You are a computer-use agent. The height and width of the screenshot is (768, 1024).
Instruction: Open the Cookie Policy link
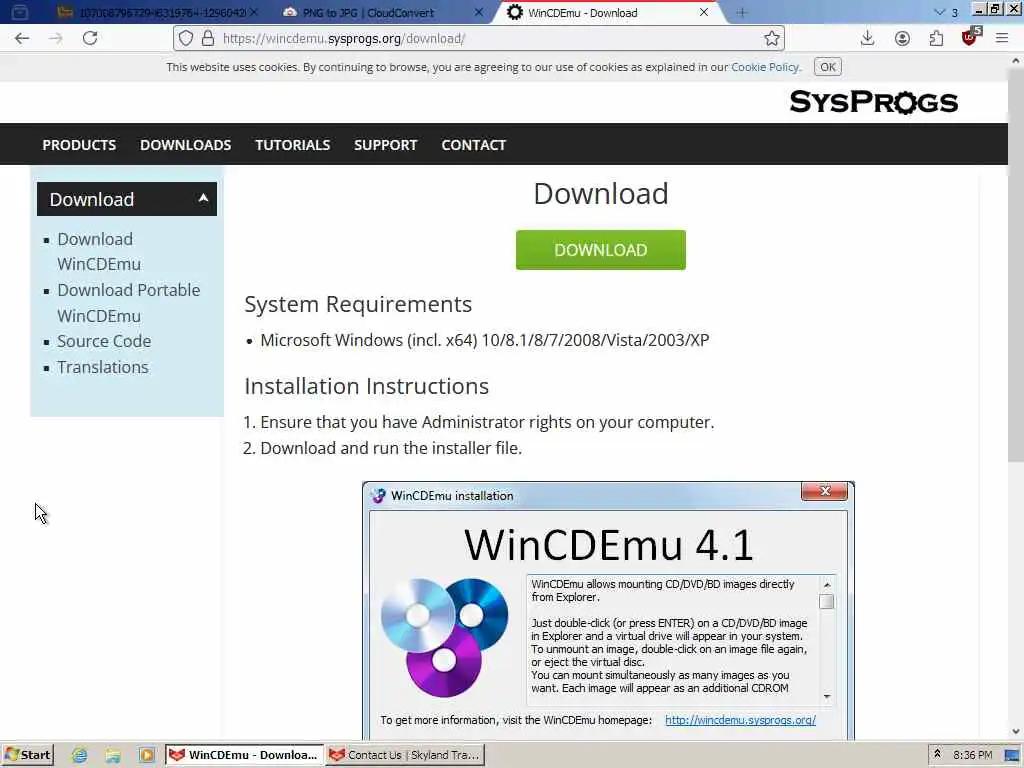765,67
